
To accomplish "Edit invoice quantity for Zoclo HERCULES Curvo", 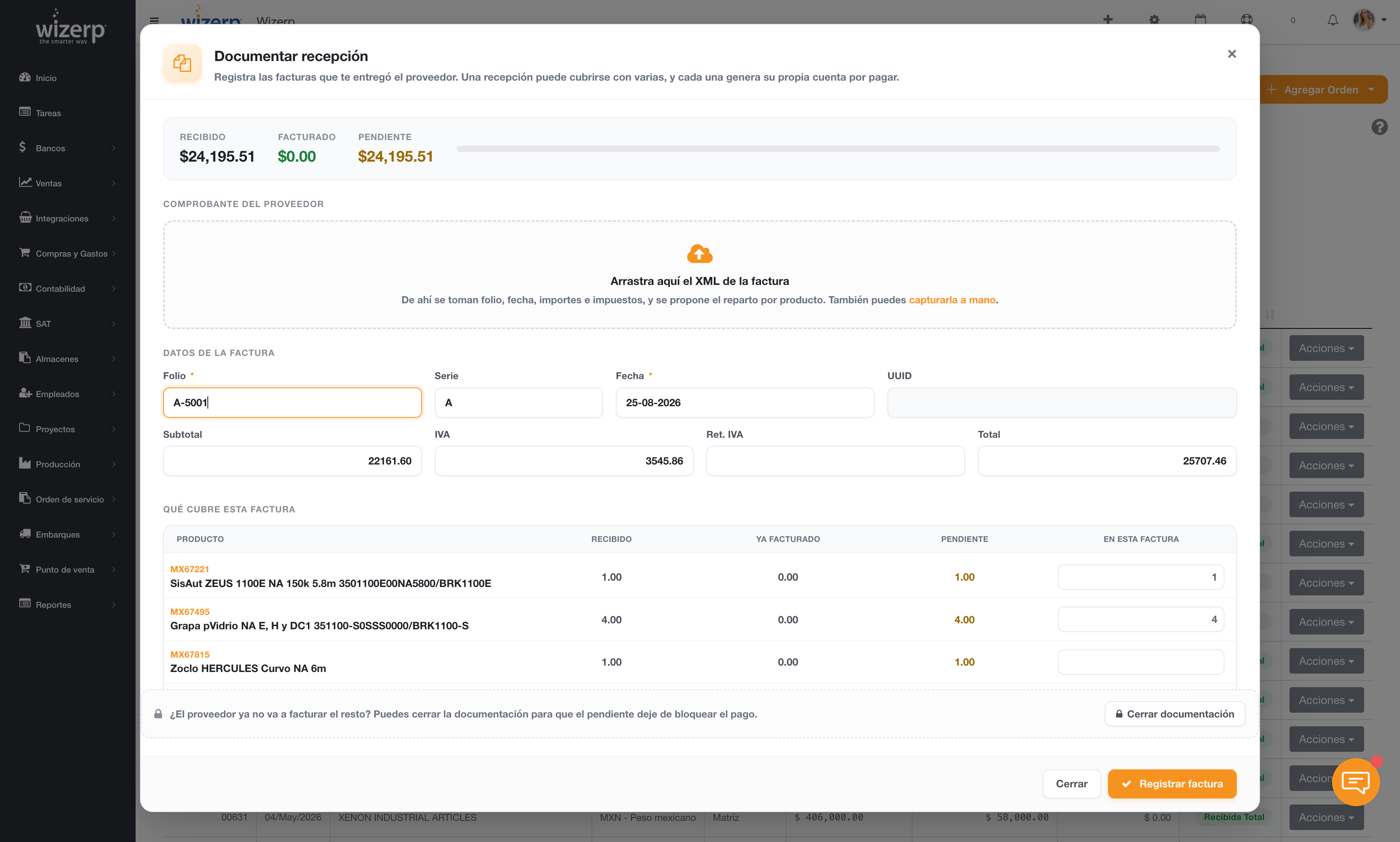I will (x=1141, y=662).
